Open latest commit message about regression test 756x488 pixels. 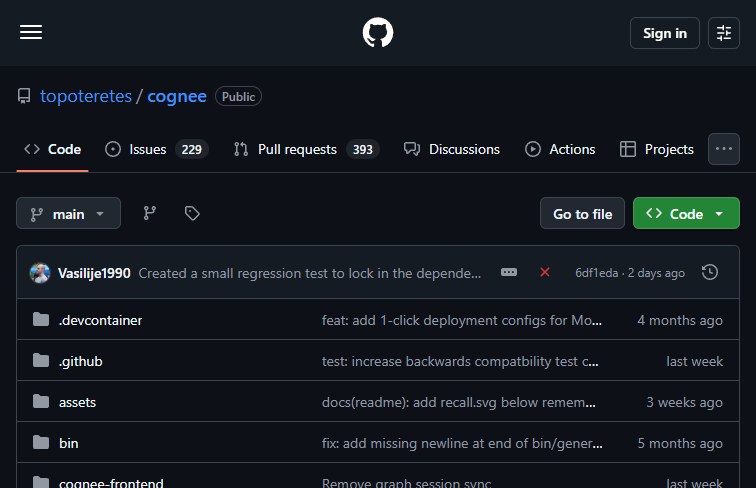point(310,273)
